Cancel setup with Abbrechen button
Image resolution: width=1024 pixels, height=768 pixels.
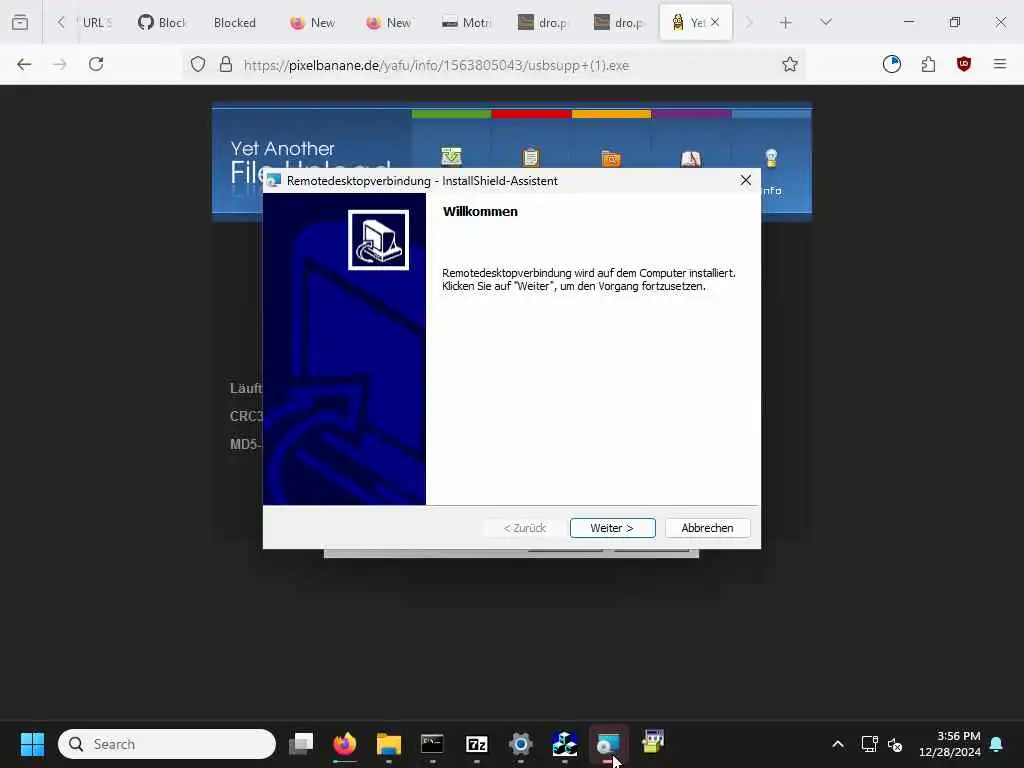coord(707,528)
